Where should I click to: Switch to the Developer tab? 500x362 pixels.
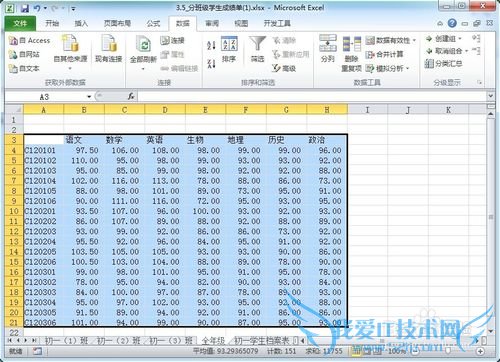(x=277, y=23)
